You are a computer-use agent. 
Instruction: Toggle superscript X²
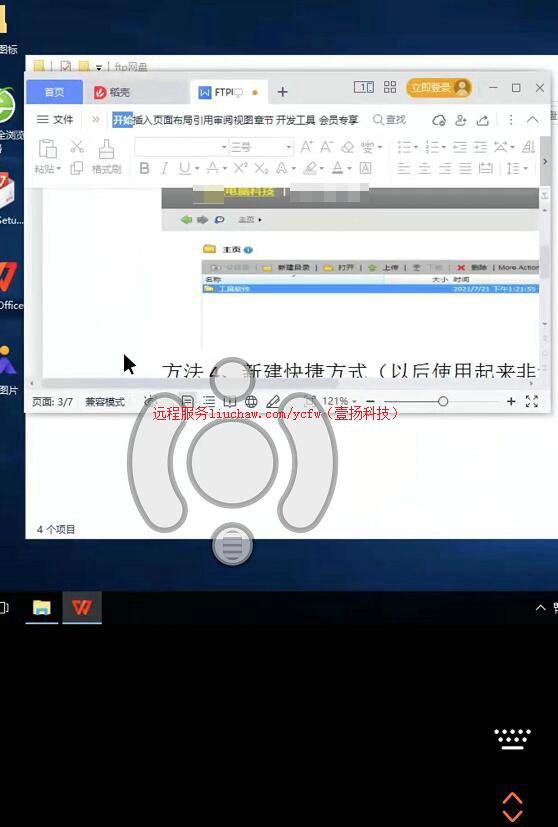tap(240, 168)
